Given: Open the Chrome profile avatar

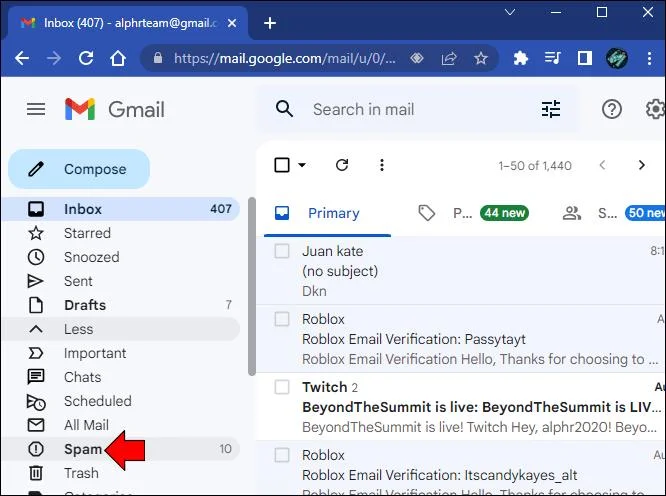Looking at the screenshot, I should (617, 58).
